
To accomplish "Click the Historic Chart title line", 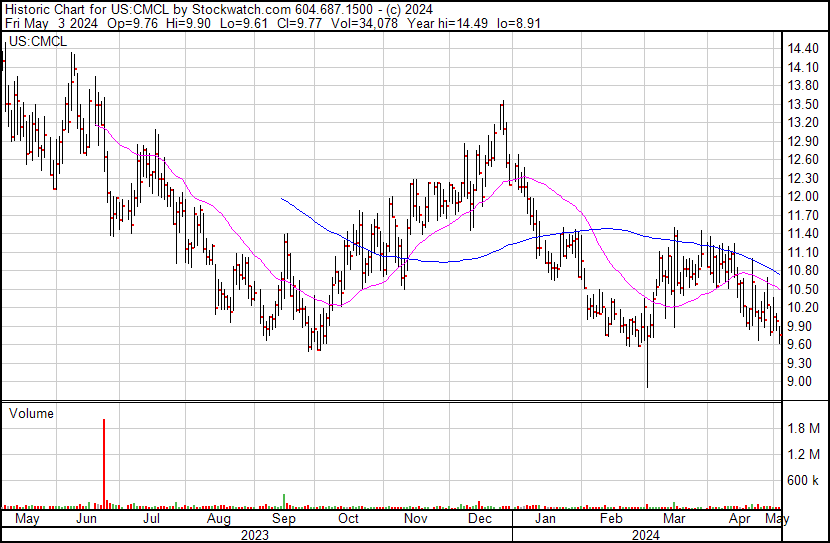I will coord(219,10).
